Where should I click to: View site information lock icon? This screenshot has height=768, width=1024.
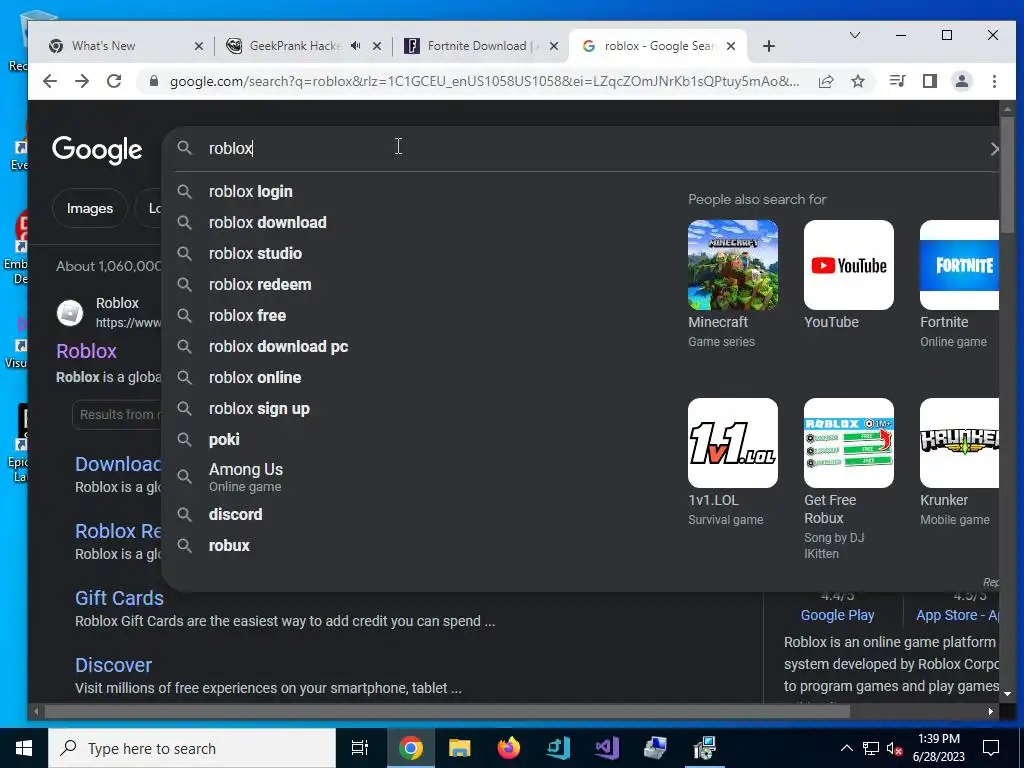(154, 81)
